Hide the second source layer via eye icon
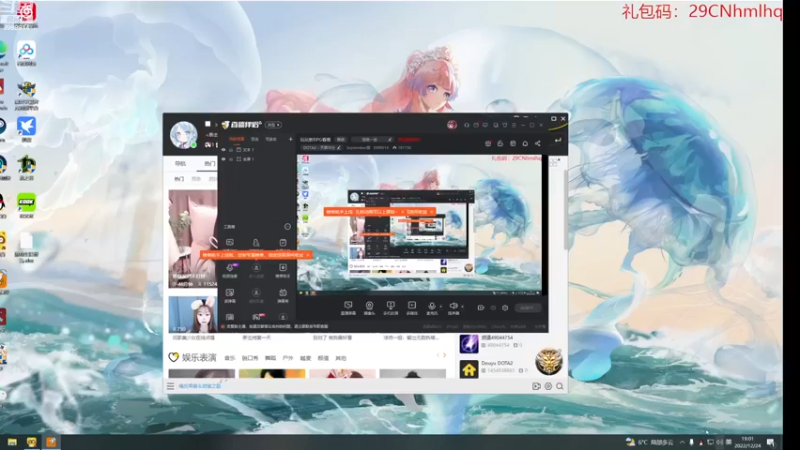Image resolution: width=800 pixels, height=450 pixels. pos(223,159)
